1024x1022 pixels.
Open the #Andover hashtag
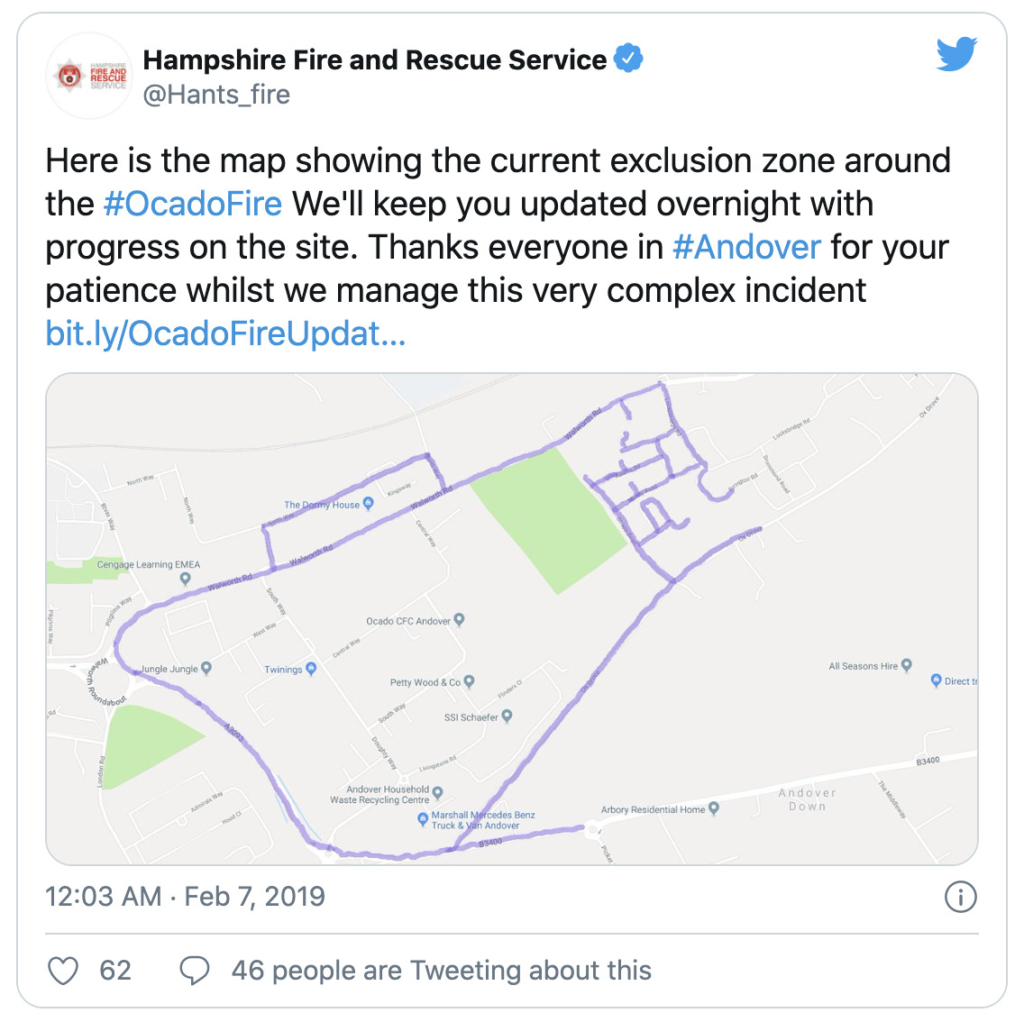pyautogui.click(x=746, y=247)
